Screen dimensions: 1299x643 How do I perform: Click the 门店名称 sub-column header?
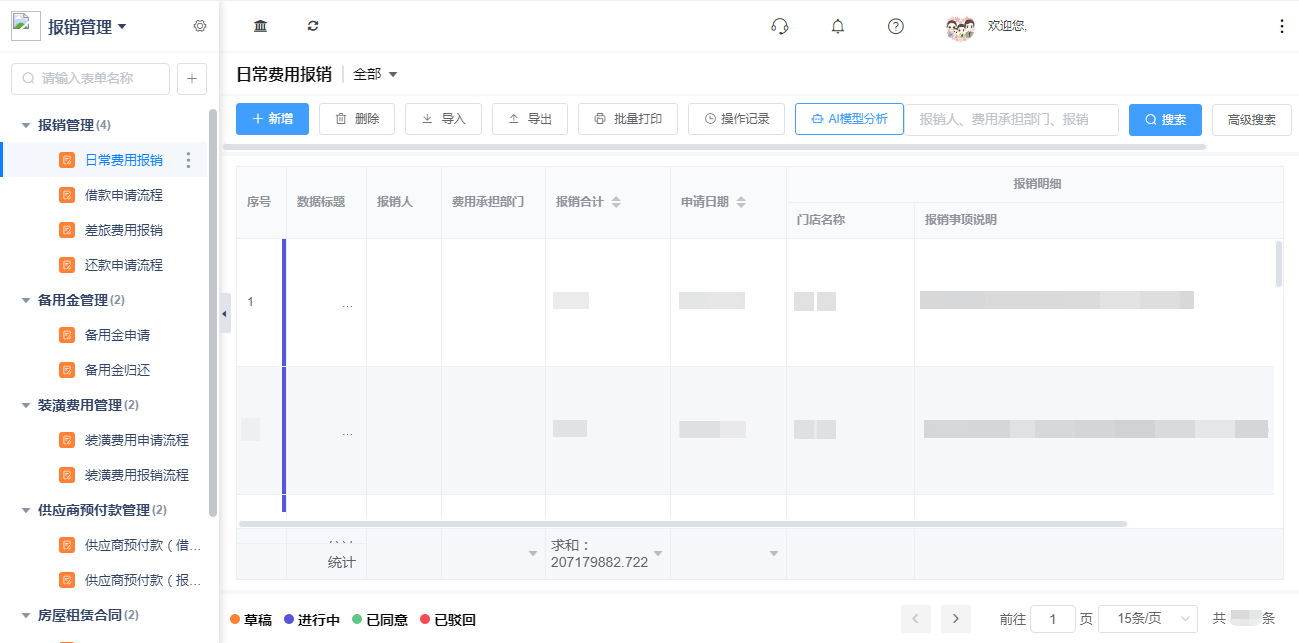[821, 220]
